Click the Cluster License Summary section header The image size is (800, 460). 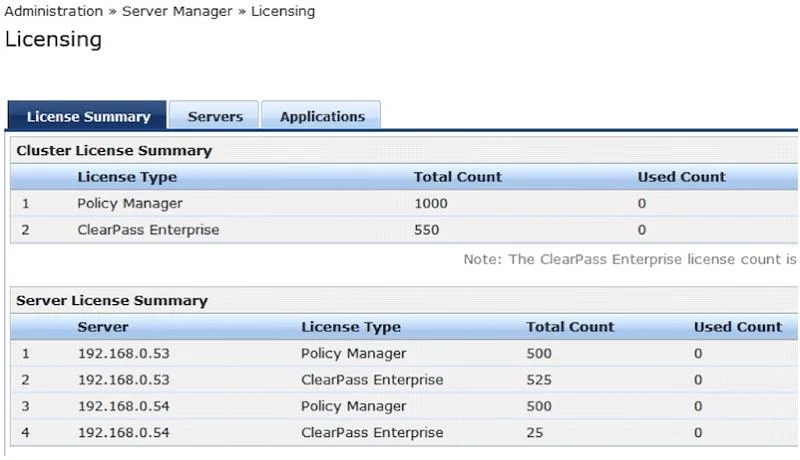(114, 150)
